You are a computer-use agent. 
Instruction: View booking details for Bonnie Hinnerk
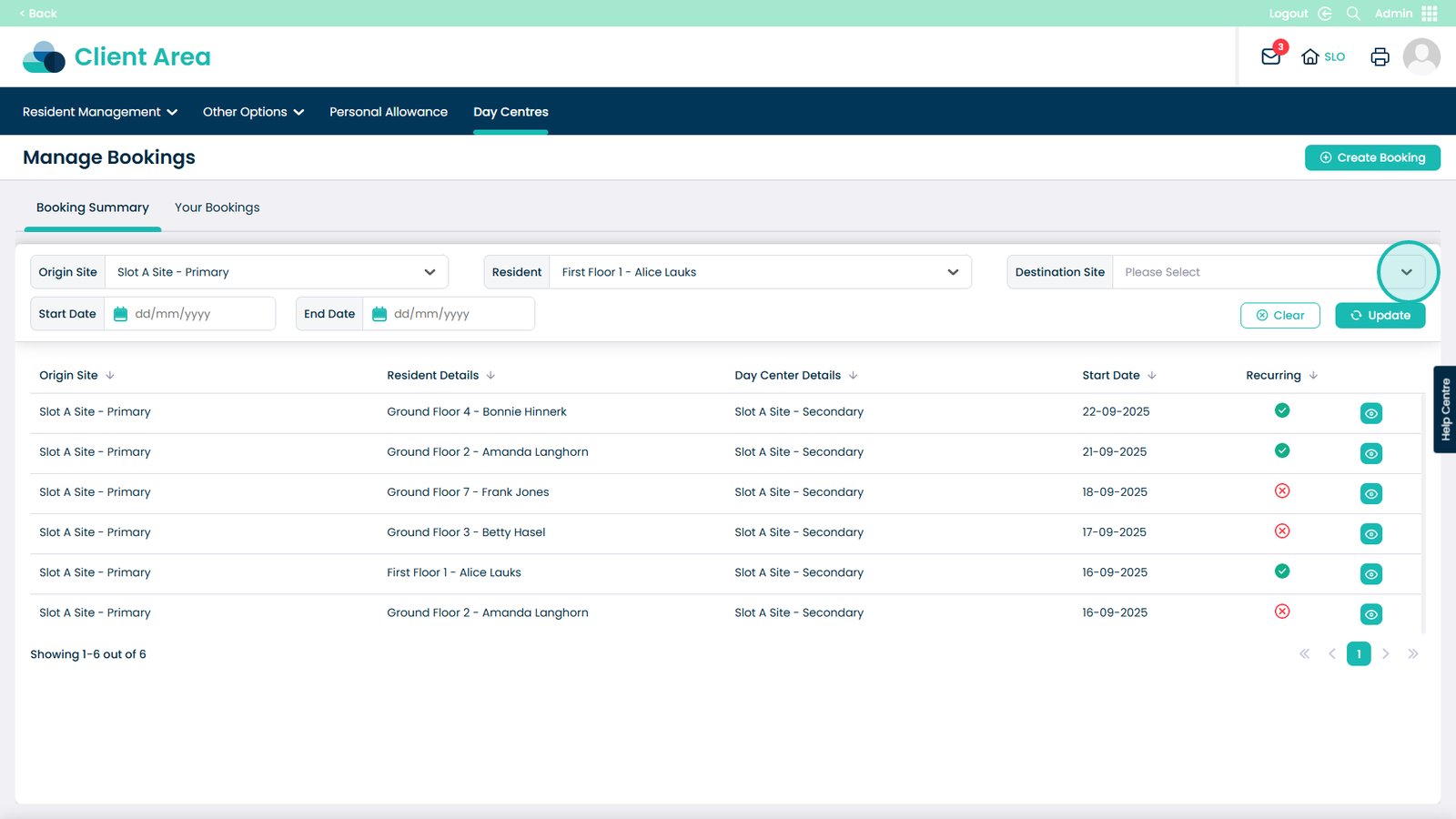[1370, 413]
